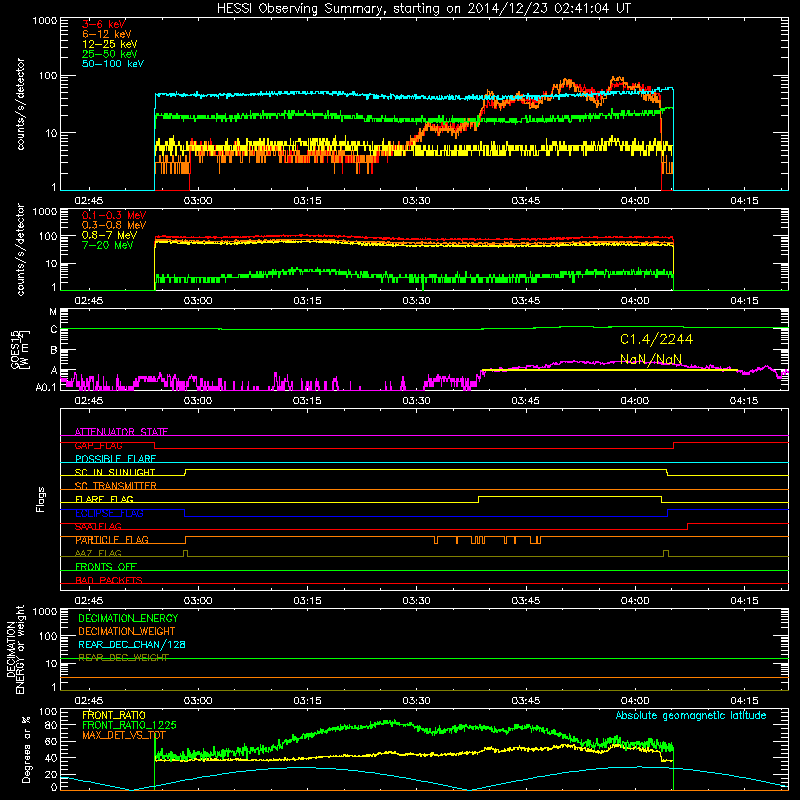
Task: Select the GOES15 axis label
Action: pyautogui.click(x=19, y=349)
